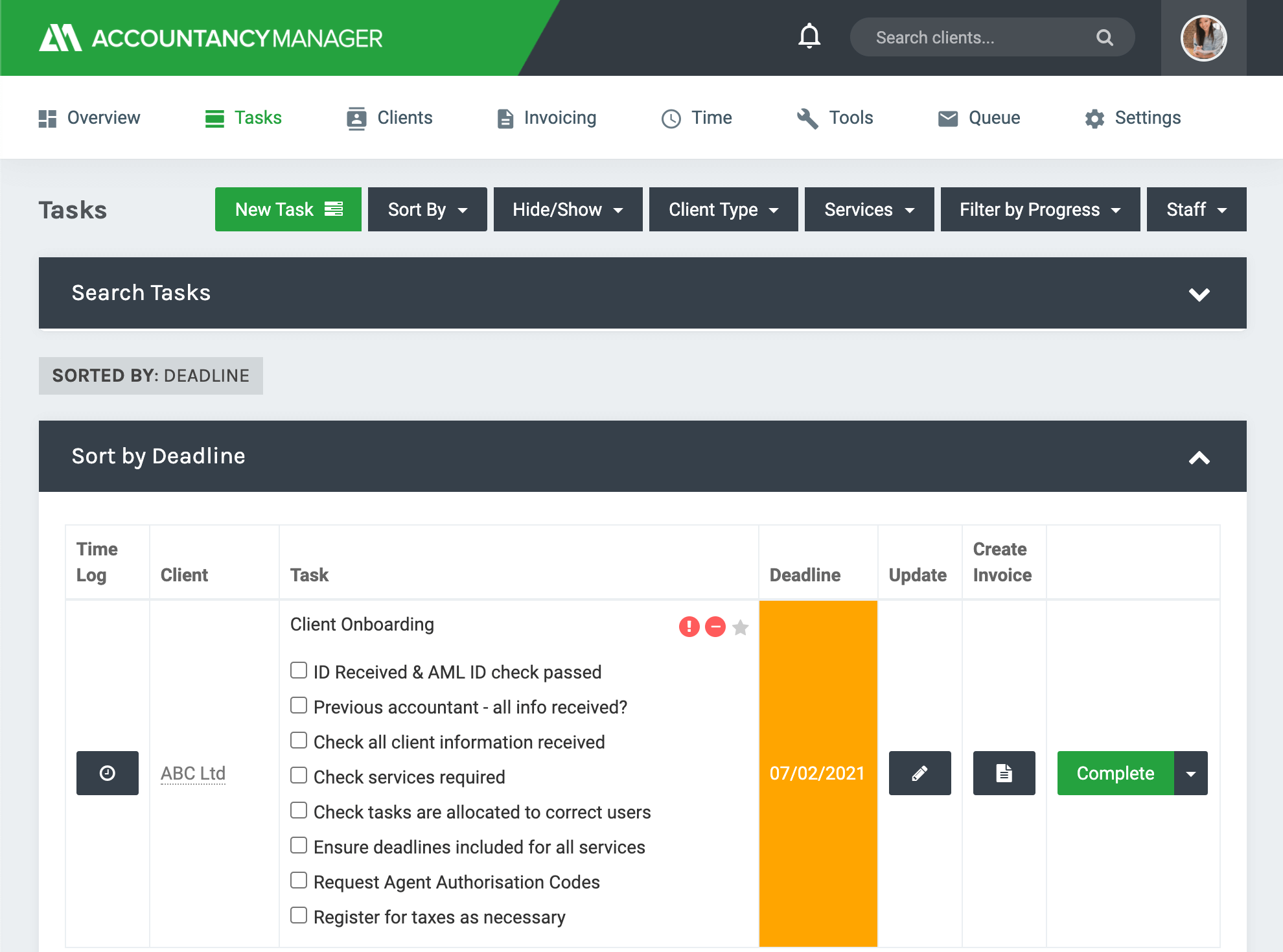Open the Sort By dropdown menu
This screenshot has height=952, width=1283.
point(424,209)
